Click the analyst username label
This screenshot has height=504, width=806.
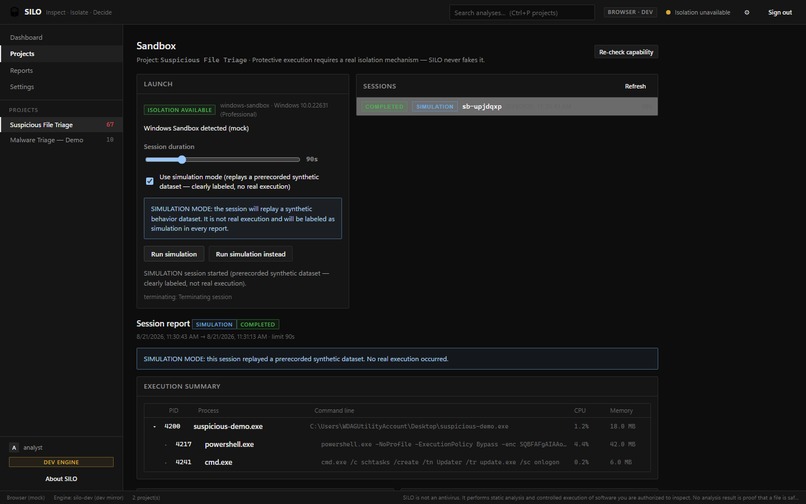(x=33, y=447)
